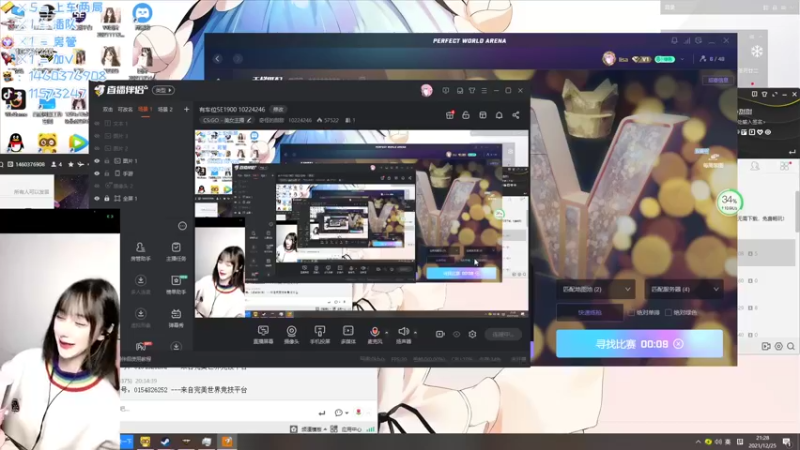The height and width of the screenshot is (450, 800).
Task: Click the lock icon in stream header
Action: (466, 115)
